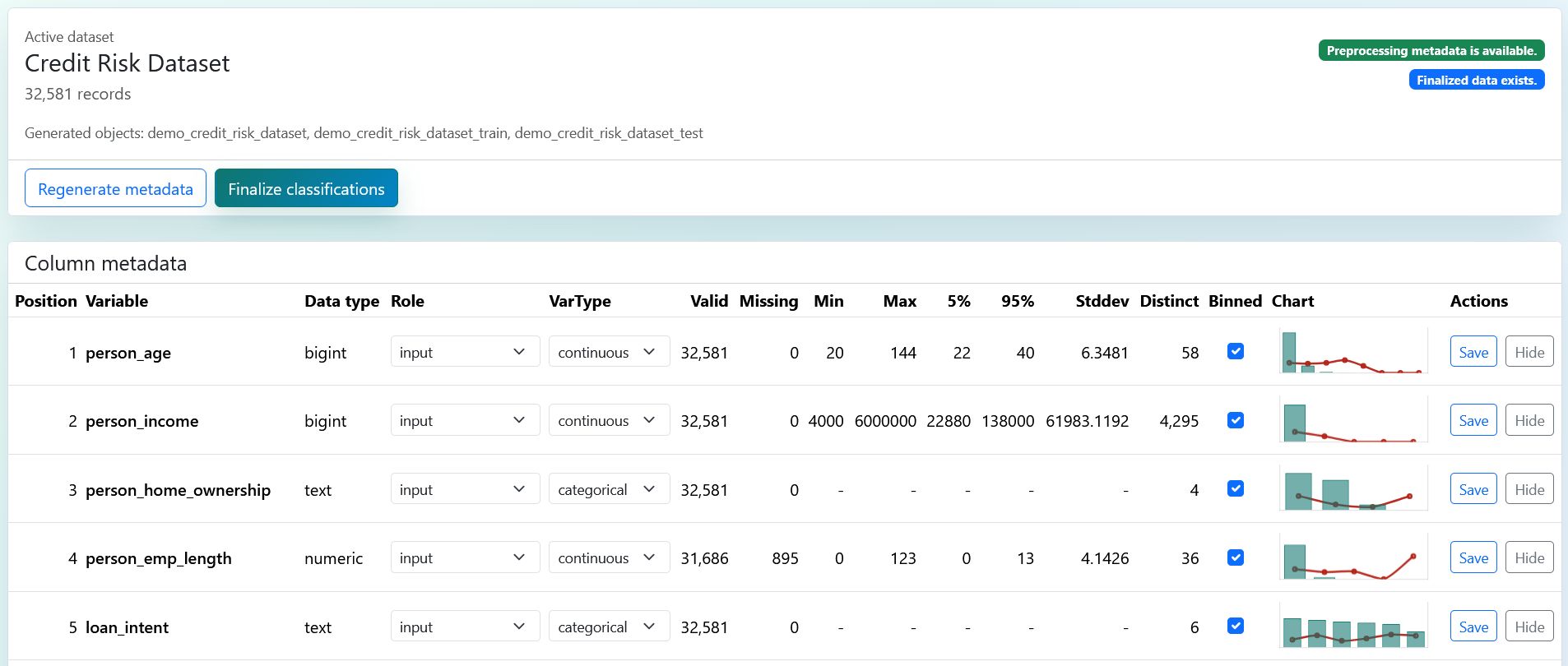
Task: Click the Stddev value 61983.1192
Action: (x=1087, y=421)
